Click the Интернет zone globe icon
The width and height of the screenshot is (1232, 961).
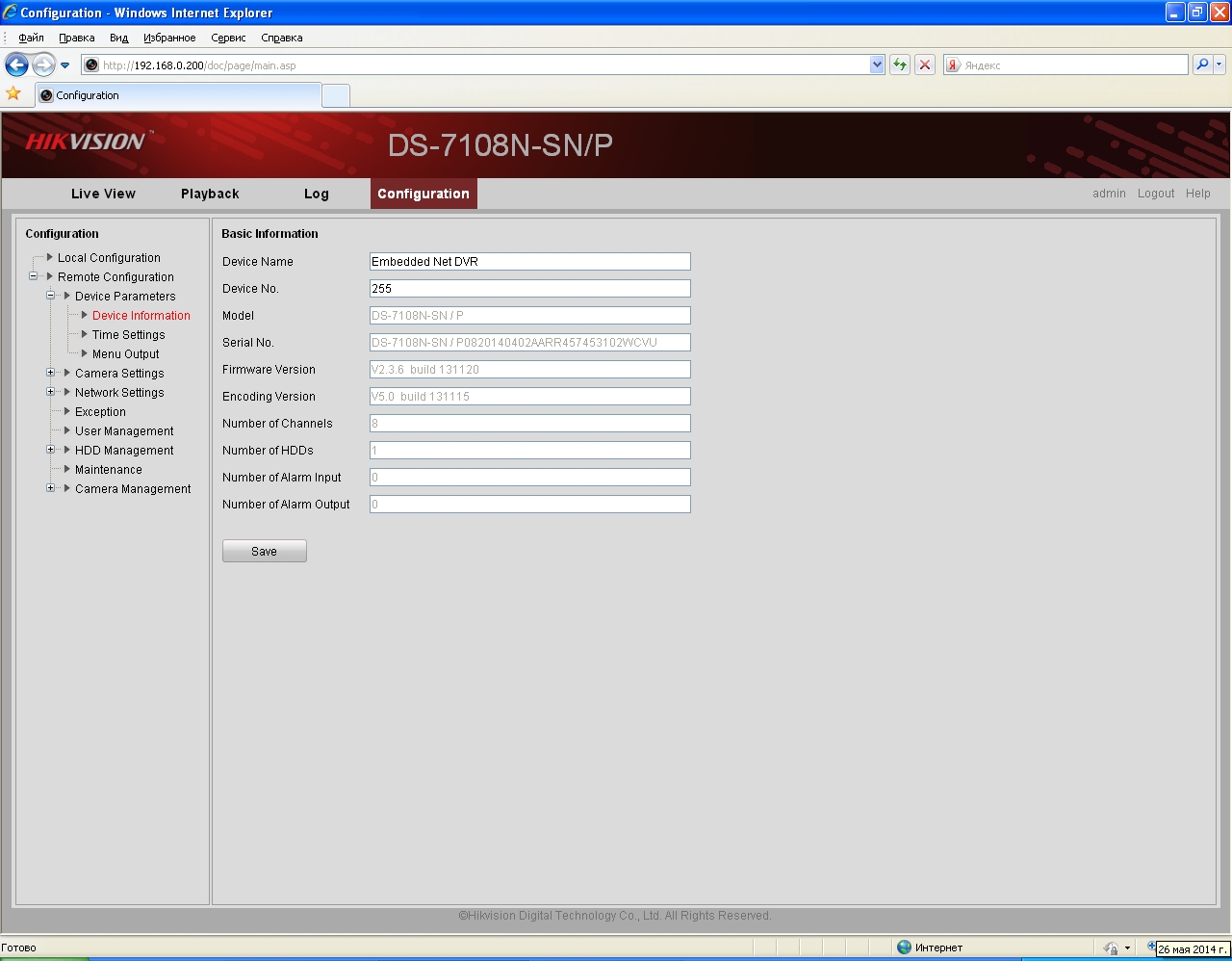tap(904, 947)
